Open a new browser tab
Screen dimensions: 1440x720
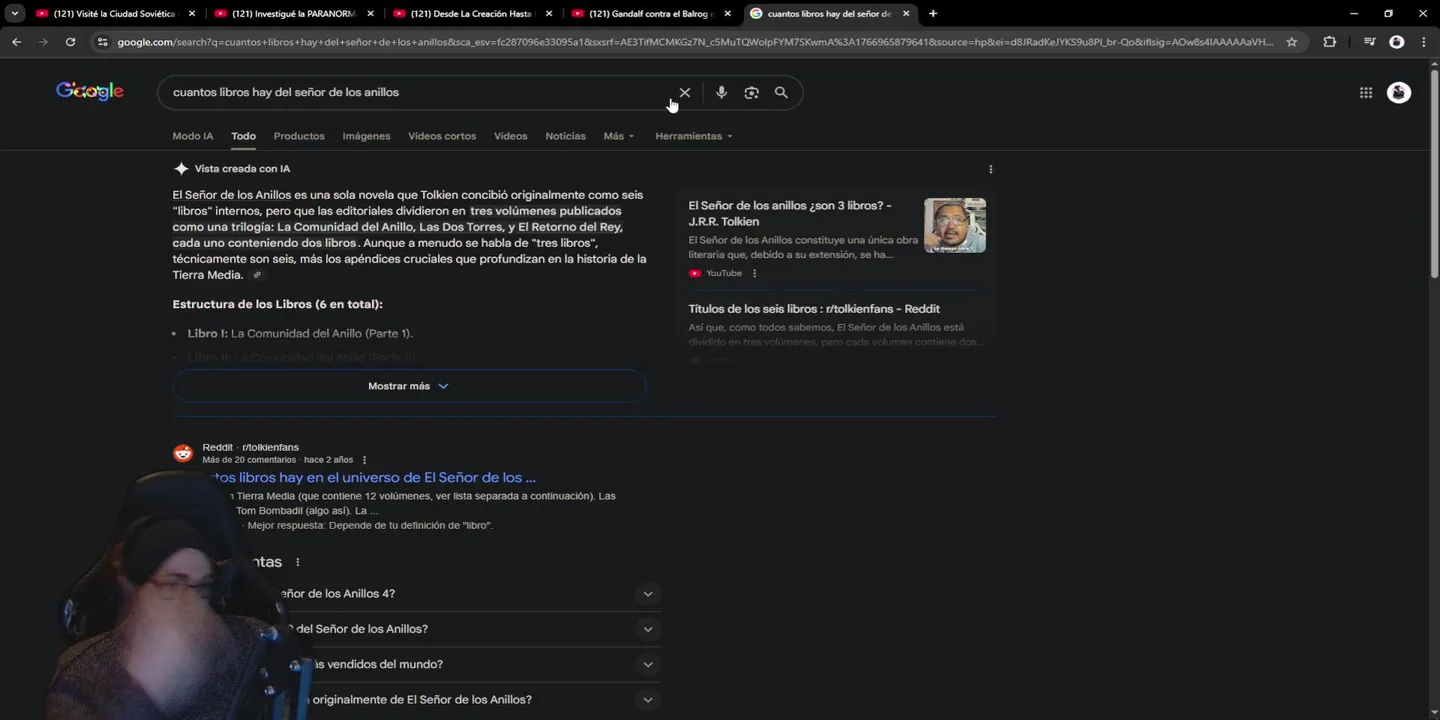click(933, 14)
